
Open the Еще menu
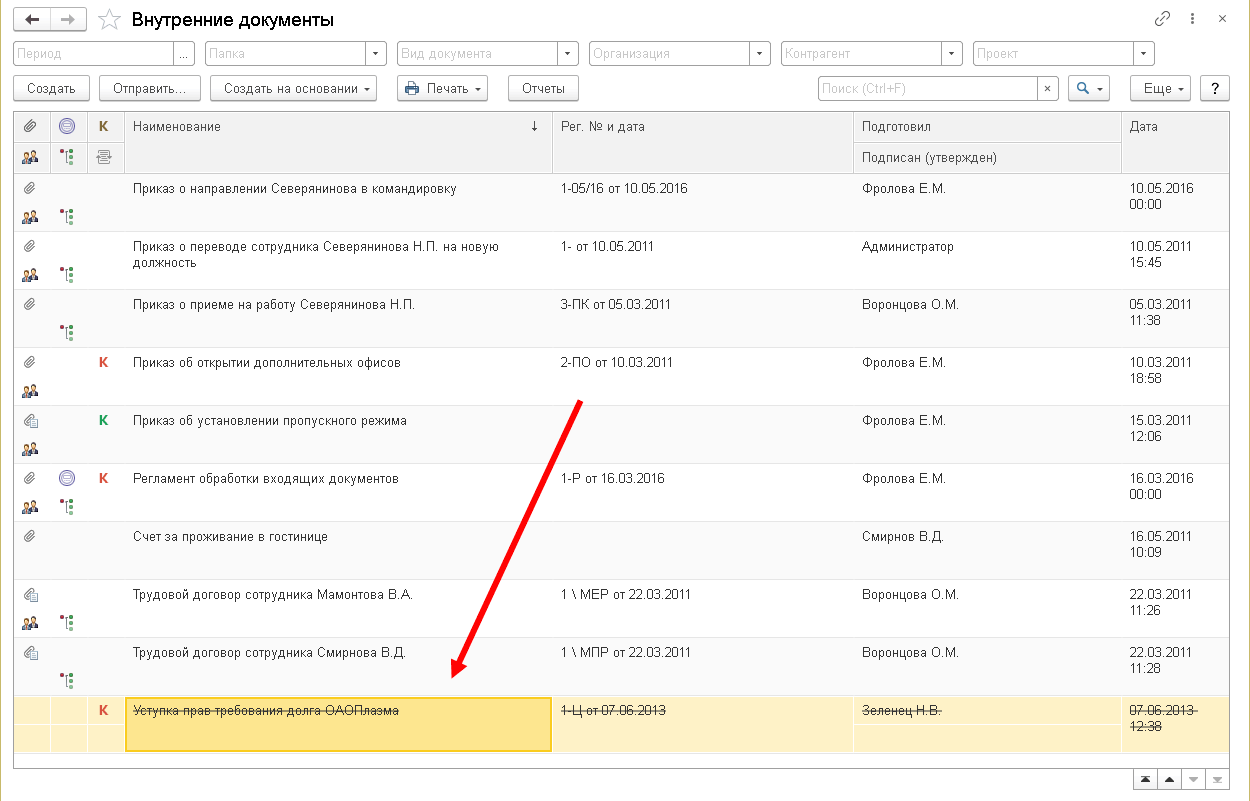click(x=1160, y=89)
